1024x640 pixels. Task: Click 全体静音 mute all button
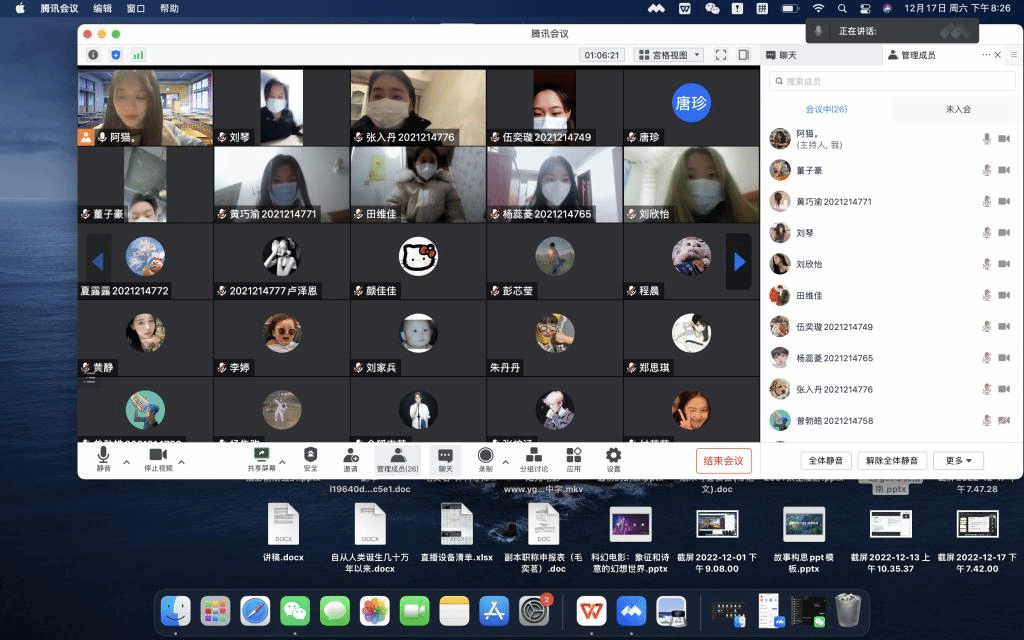tap(826, 460)
